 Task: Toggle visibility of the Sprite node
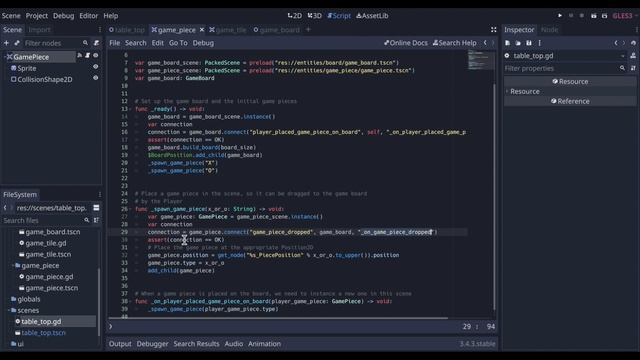coord(96,67)
